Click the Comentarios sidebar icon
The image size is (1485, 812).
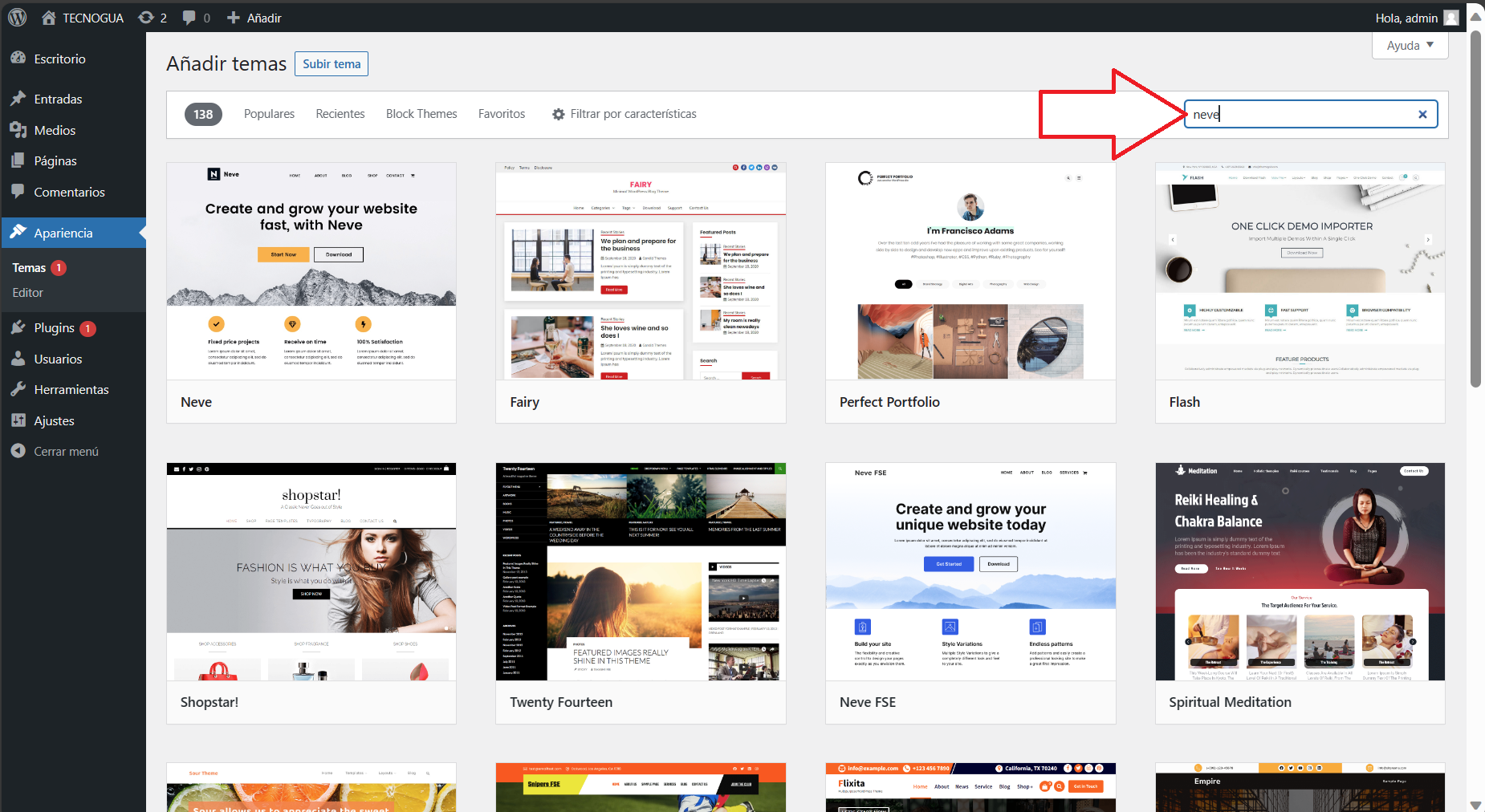(x=18, y=192)
